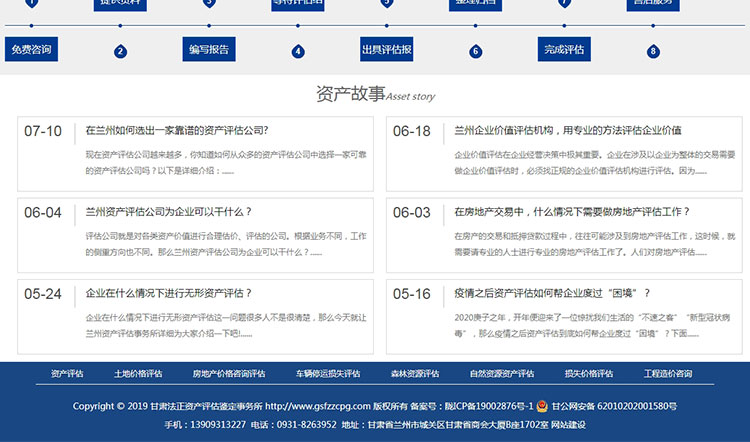
Task: Open article 疫情之后资产评估如何帮企业度过困境
Action: tap(552, 294)
